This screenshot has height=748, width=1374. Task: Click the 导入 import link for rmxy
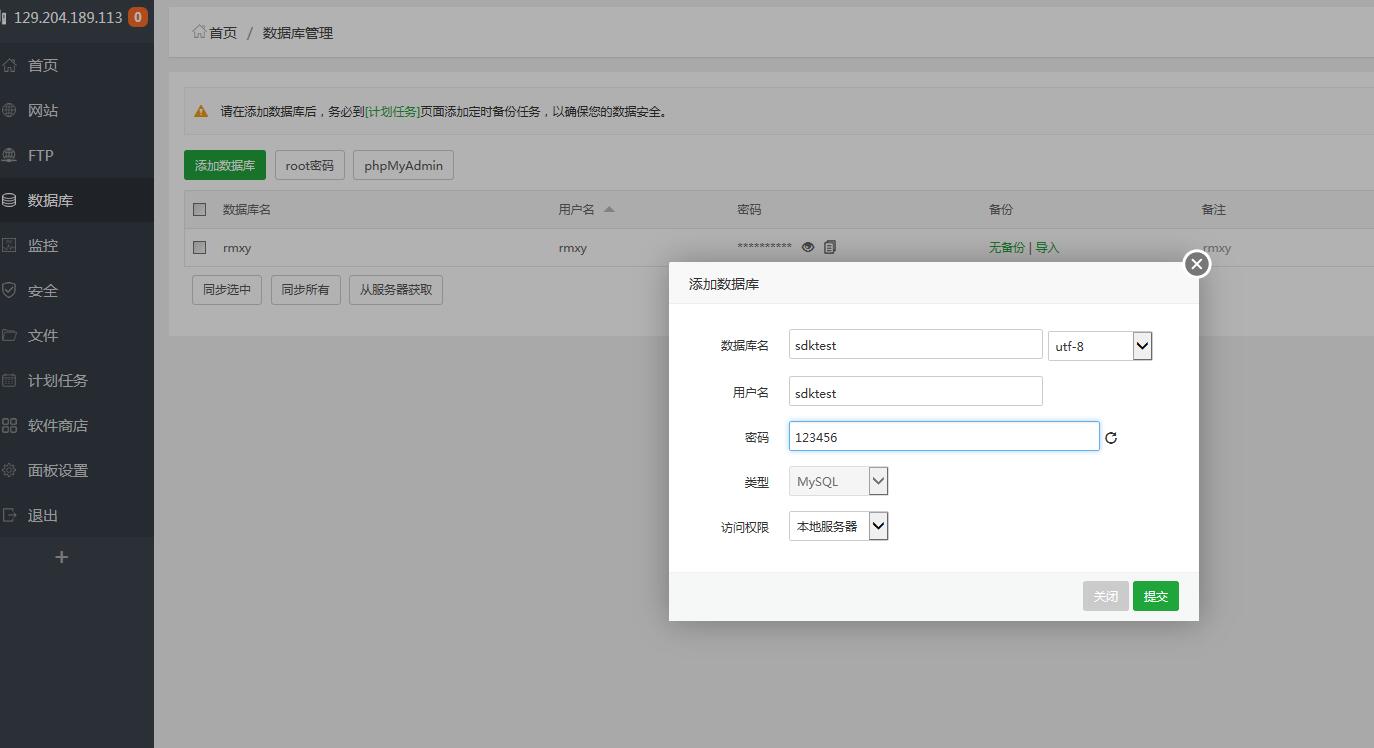click(1047, 247)
